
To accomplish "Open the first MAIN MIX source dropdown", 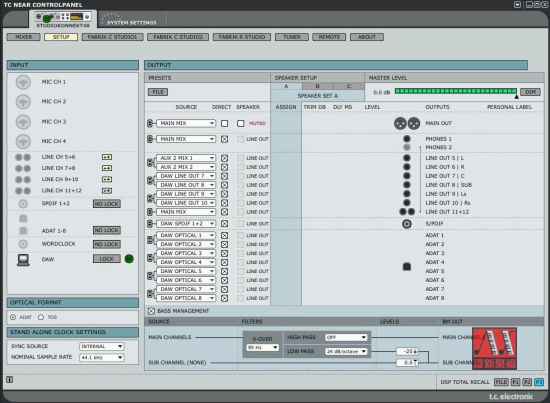I will [186, 123].
